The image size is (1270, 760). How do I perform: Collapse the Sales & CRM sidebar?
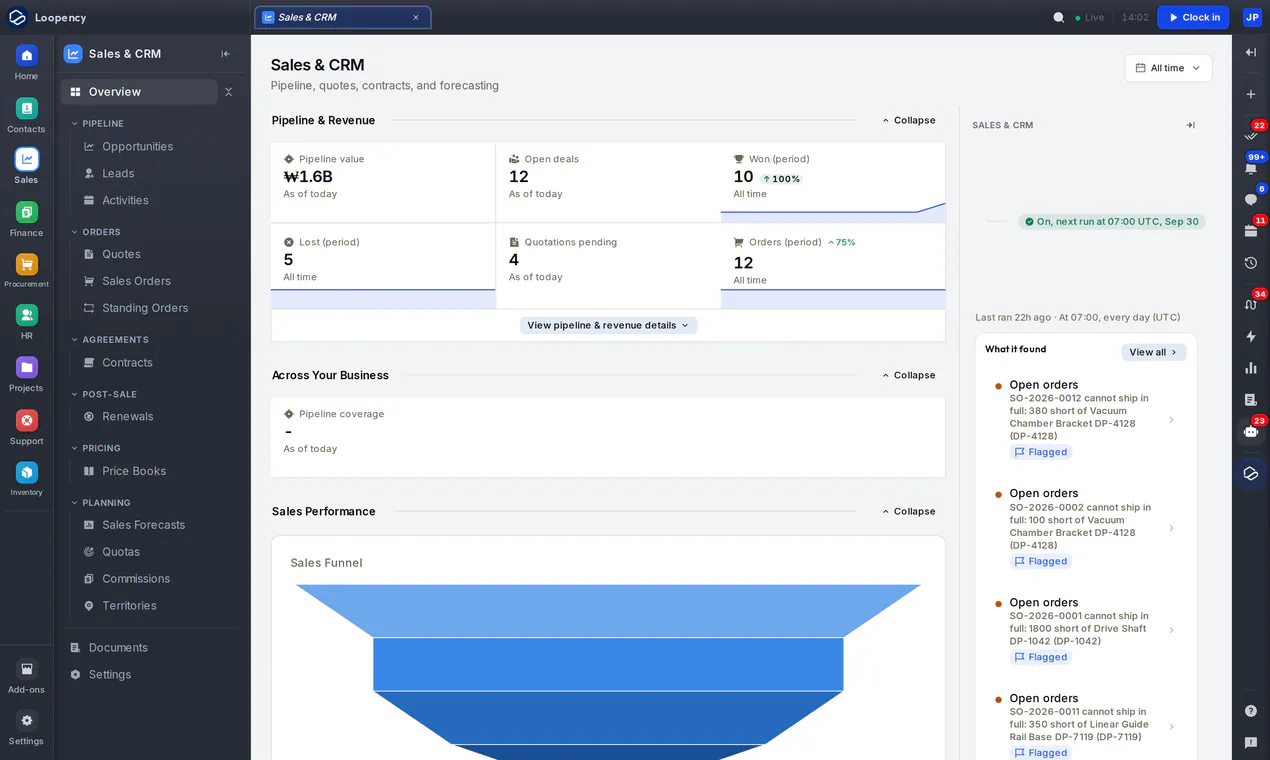click(226, 54)
